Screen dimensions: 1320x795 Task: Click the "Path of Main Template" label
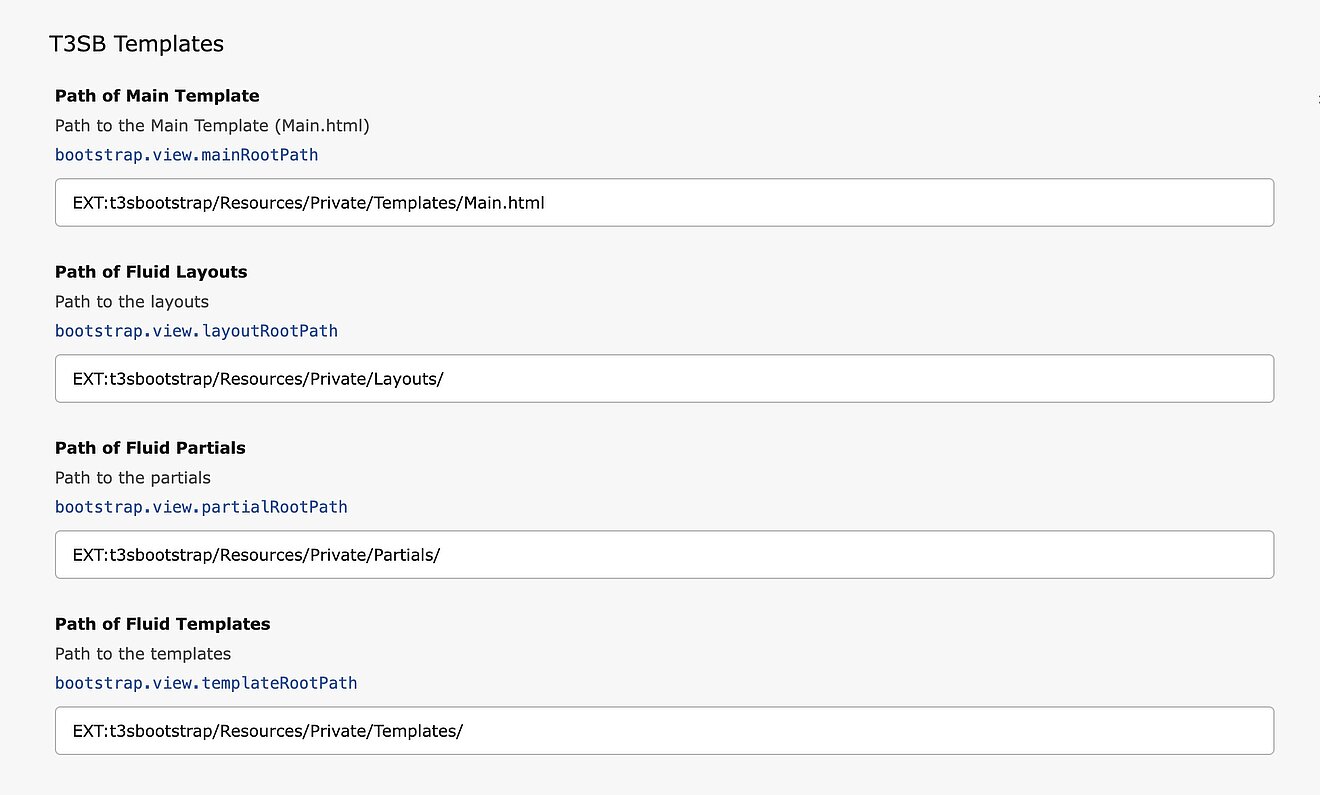pos(157,96)
